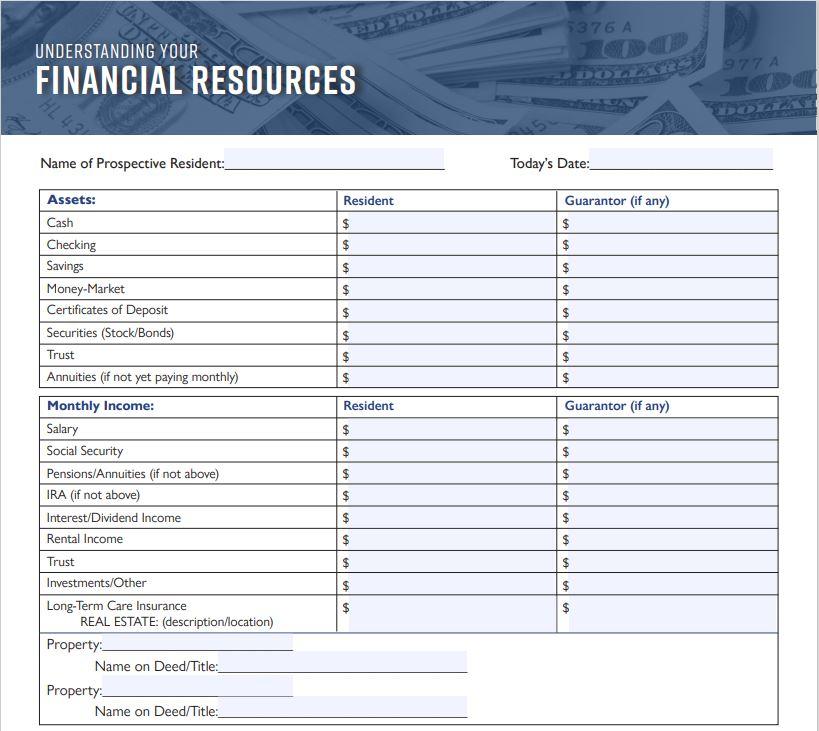The width and height of the screenshot is (819, 731).
Task: Click the Guarantor Cash amount field
Action: point(673,223)
